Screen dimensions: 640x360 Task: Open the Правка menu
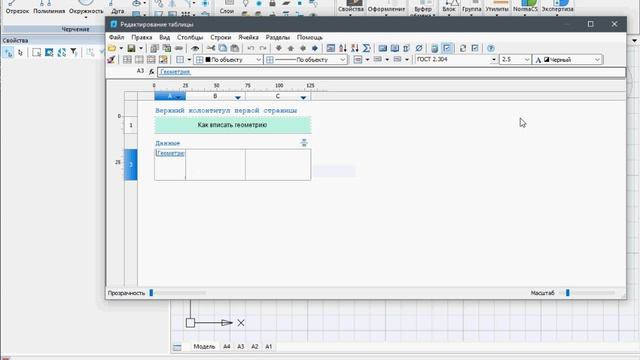click(142, 37)
